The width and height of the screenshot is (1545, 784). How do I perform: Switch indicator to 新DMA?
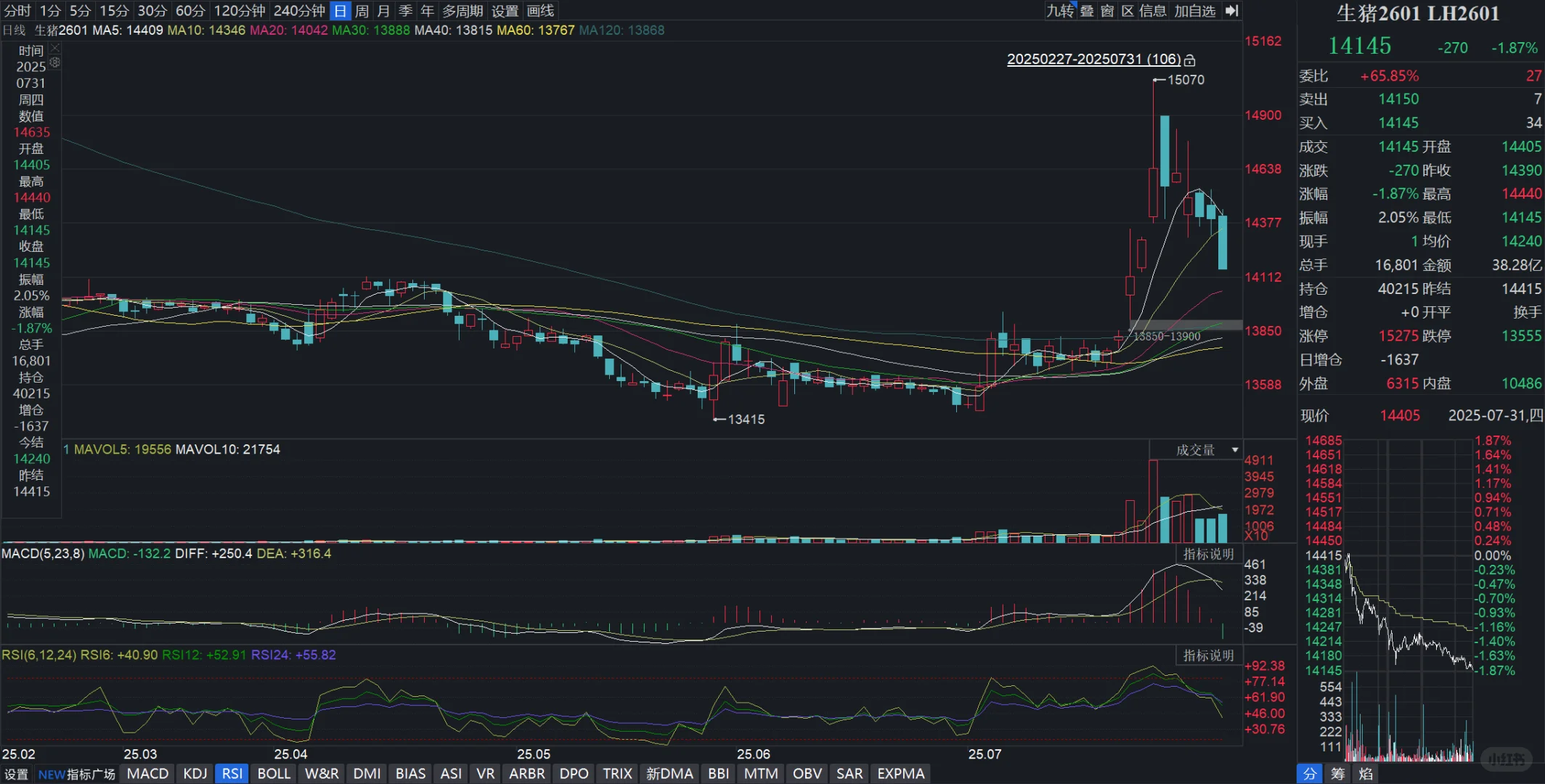669,774
